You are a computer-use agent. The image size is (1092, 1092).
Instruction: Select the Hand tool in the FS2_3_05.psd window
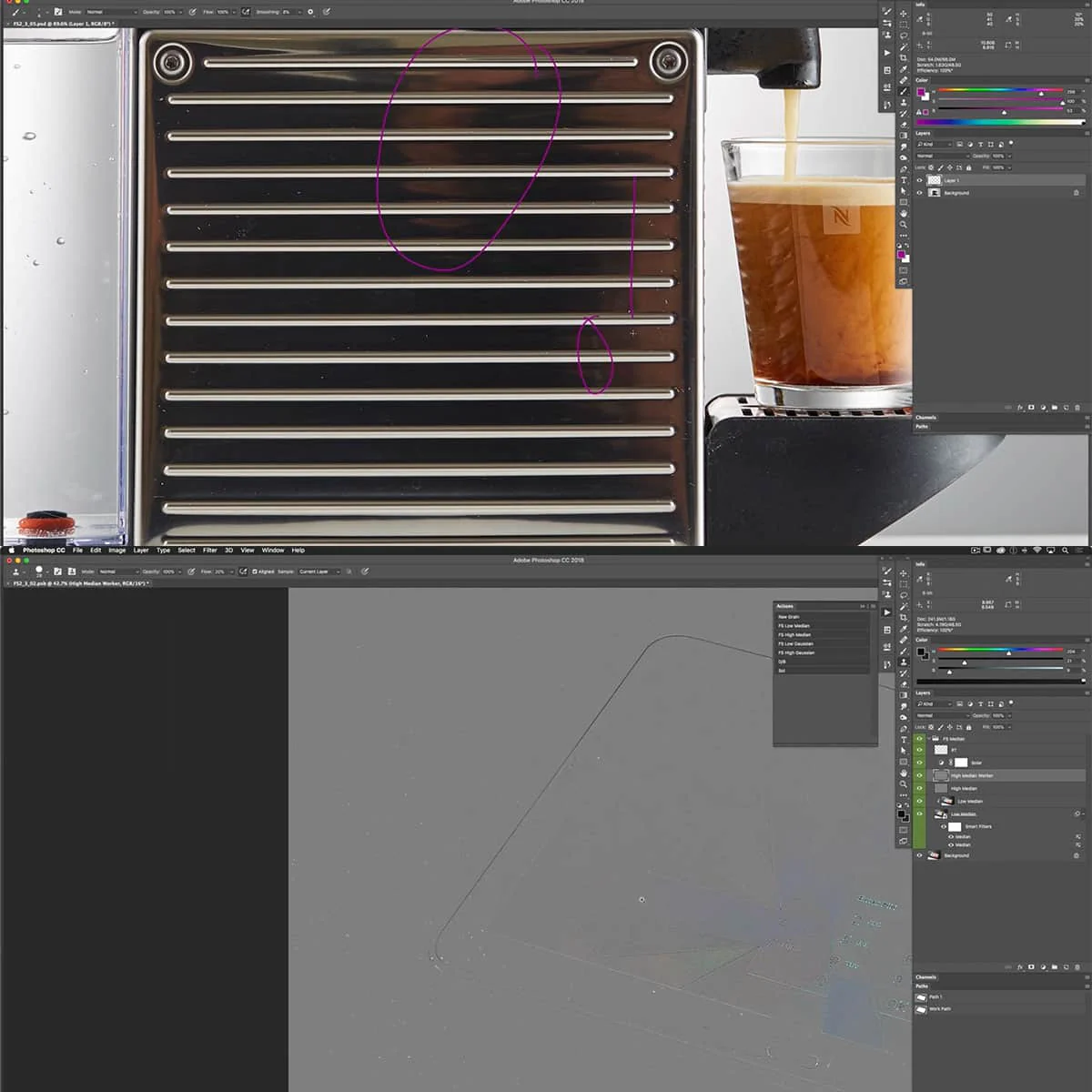coord(903,214)
